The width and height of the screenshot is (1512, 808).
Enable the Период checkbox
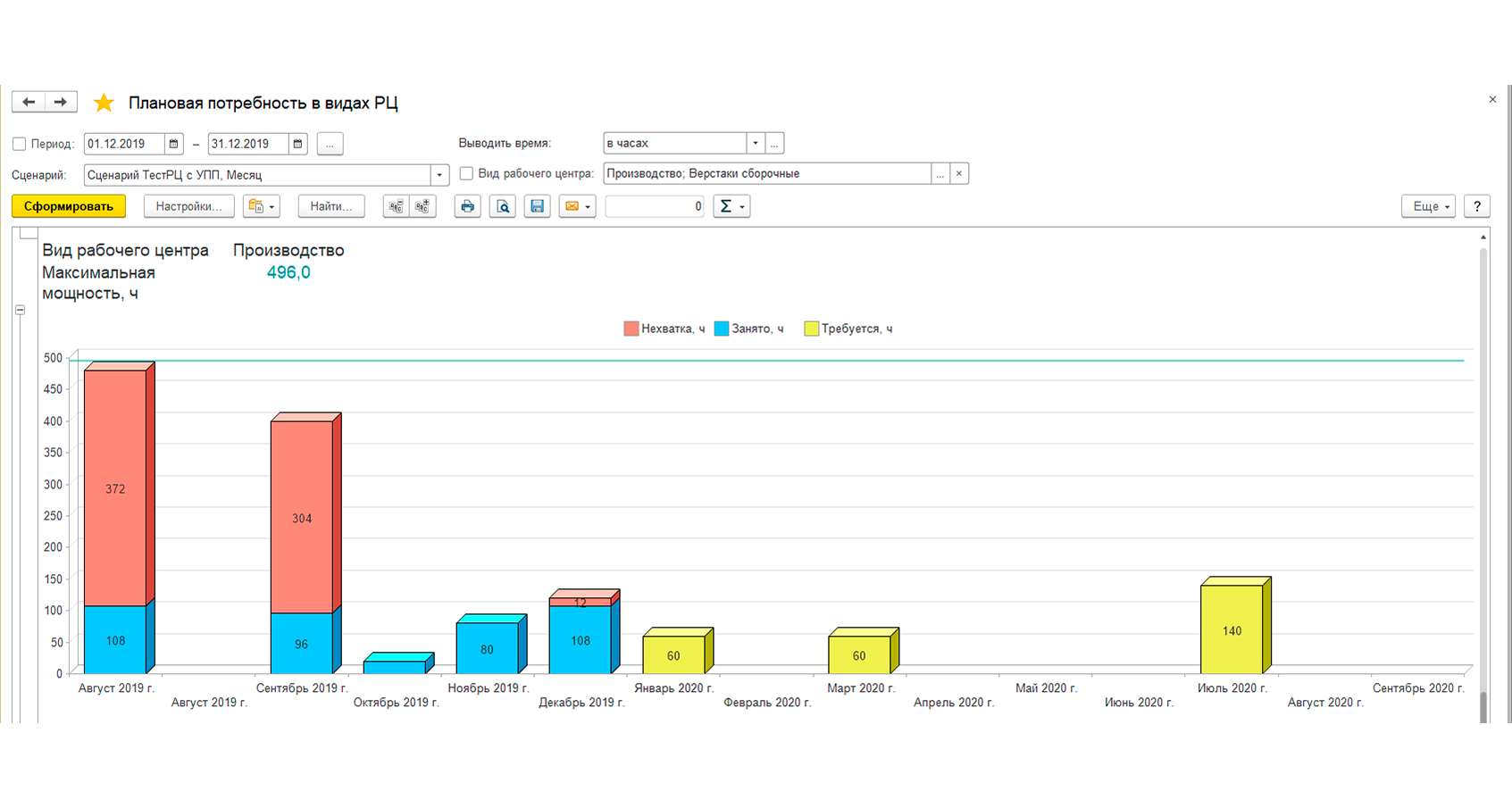coord(20,144)
